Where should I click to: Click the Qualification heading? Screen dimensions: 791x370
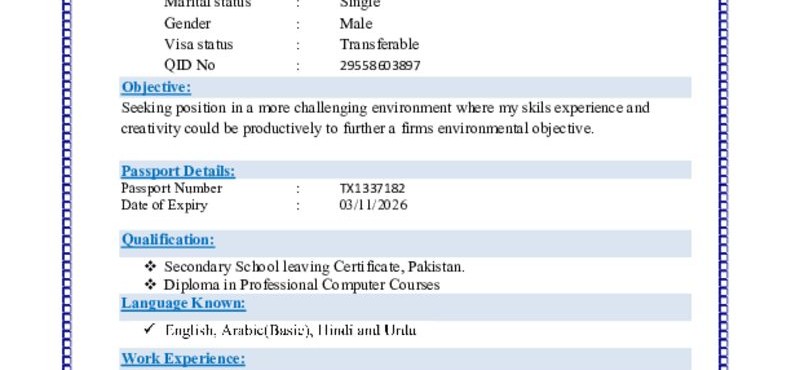[x=168, y=239]
